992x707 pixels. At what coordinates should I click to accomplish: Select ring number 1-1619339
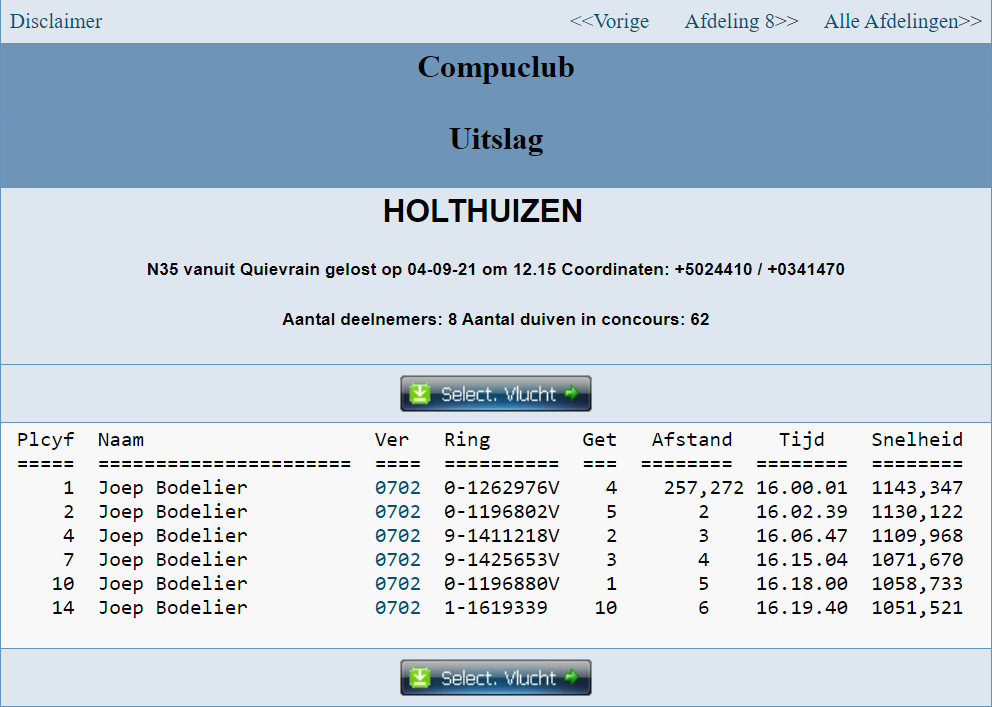click(496, 608)
